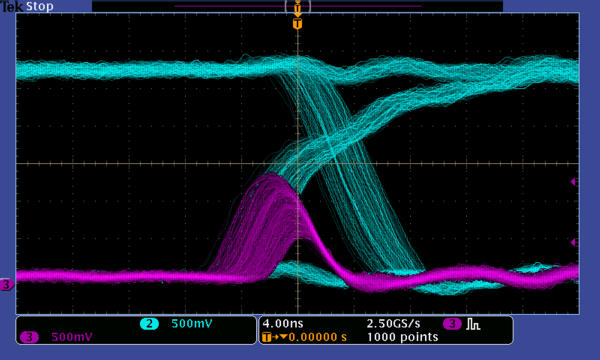Click the trigger bracket marker in record bar
The width and height of the screenshot is (600, 360).
[297, 7]
